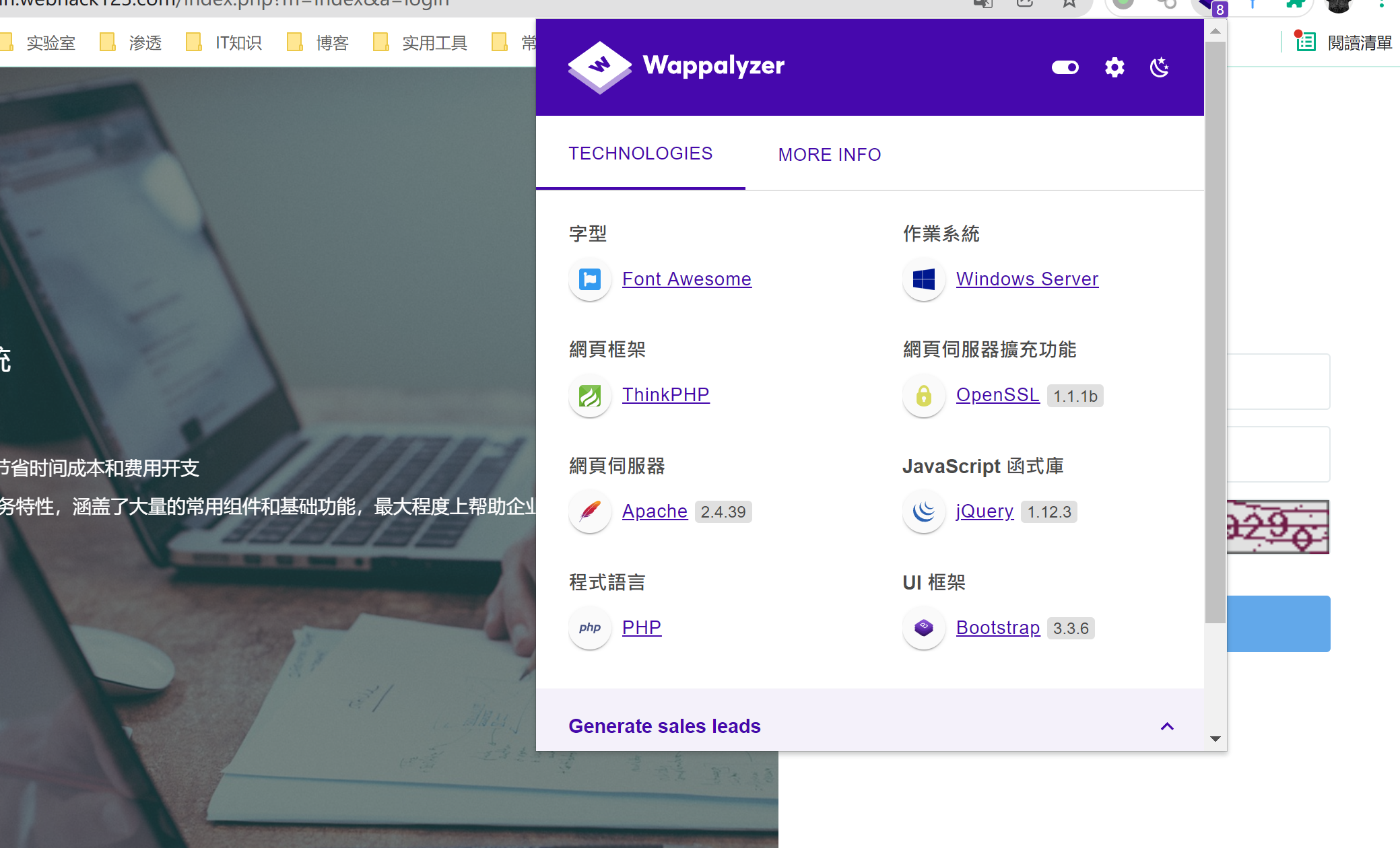Click the popup scrollbar down arrow
This screenshot has width=1400, height=848.
coord(1215,738)
